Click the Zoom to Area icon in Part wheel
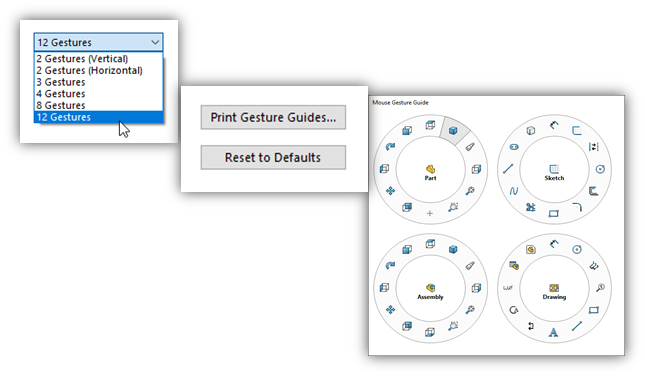The width and height of the screenshot is (645, 376). tap(453, 207)
